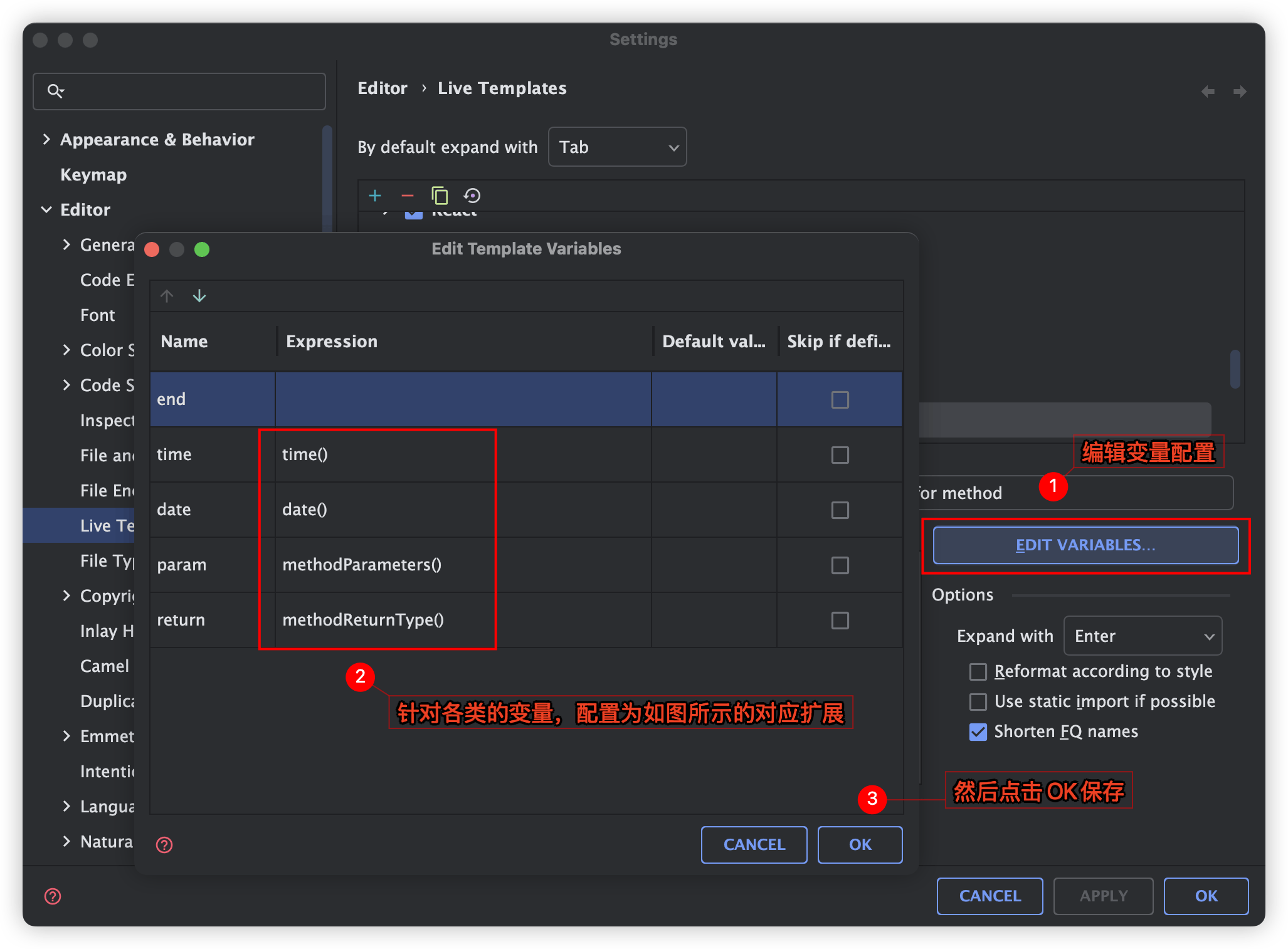The height and width of the screenshot is (949, 1288).
Task: Open the Camel settings page
Action: coord(105,666)
